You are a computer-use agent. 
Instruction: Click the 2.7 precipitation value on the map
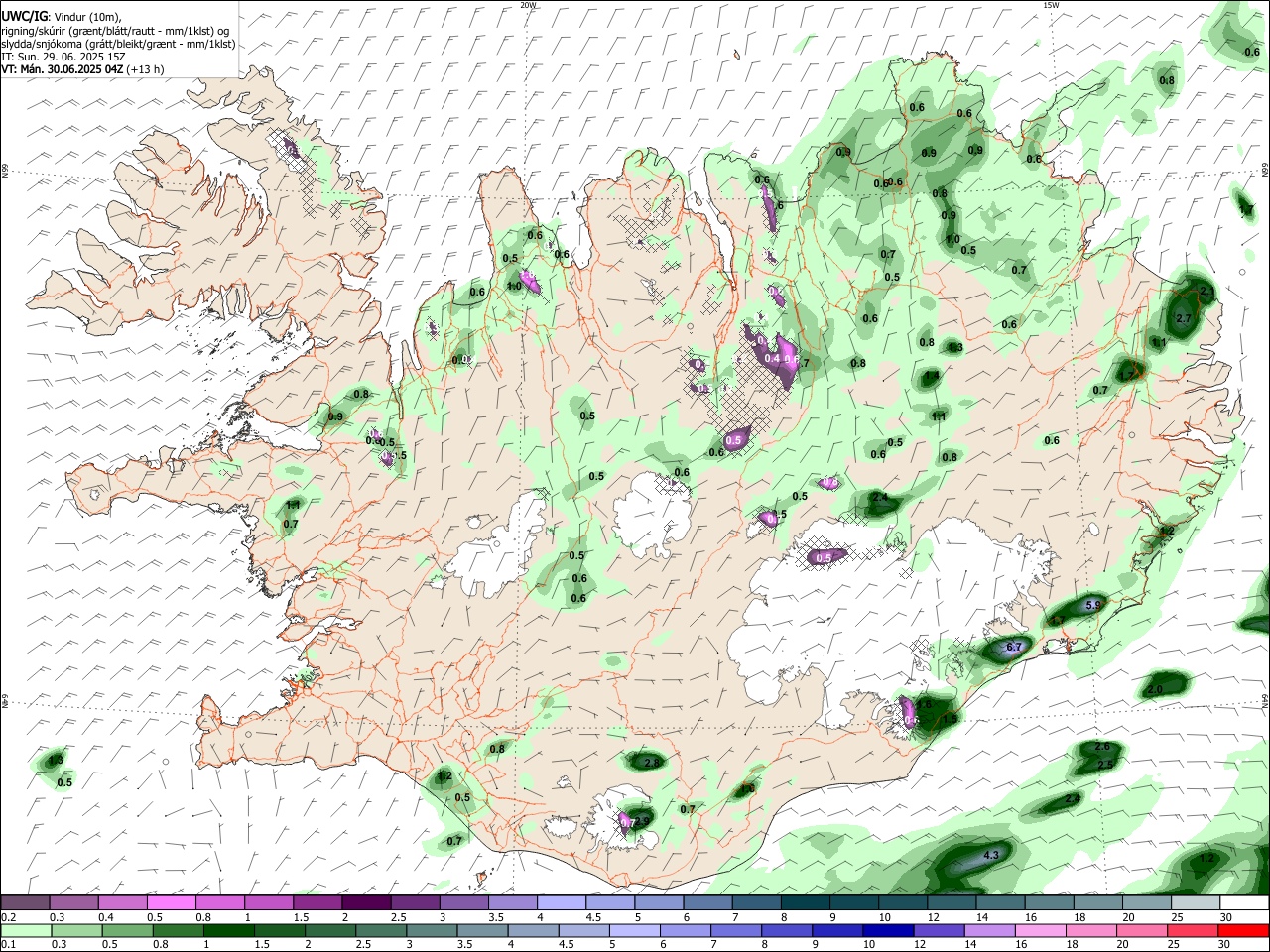(1183, 318)
